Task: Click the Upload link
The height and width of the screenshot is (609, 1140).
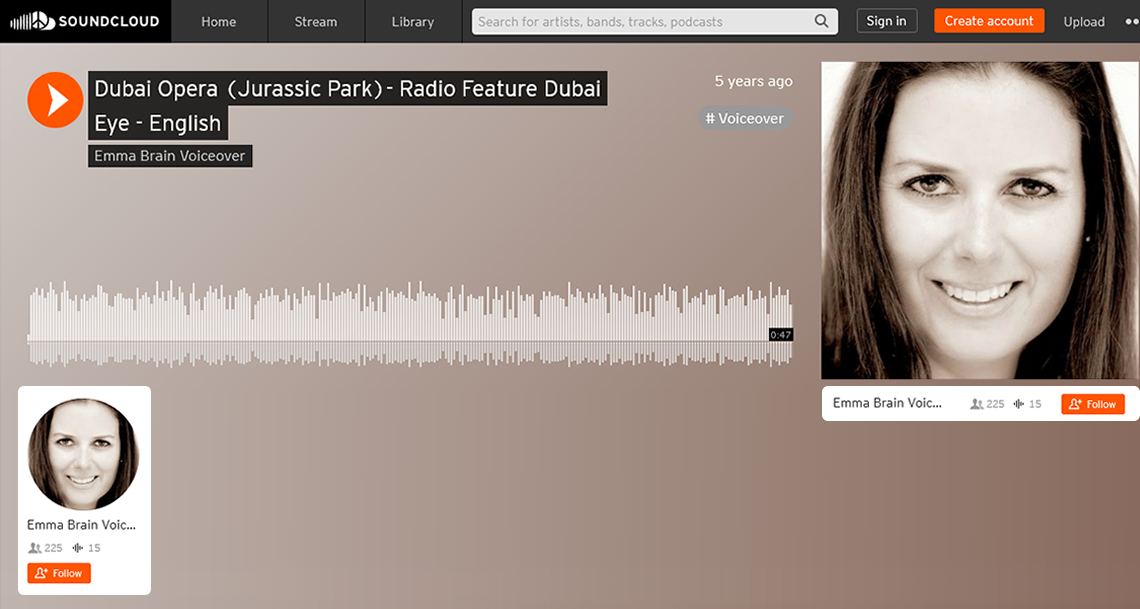Action: tap(1084, 22)
